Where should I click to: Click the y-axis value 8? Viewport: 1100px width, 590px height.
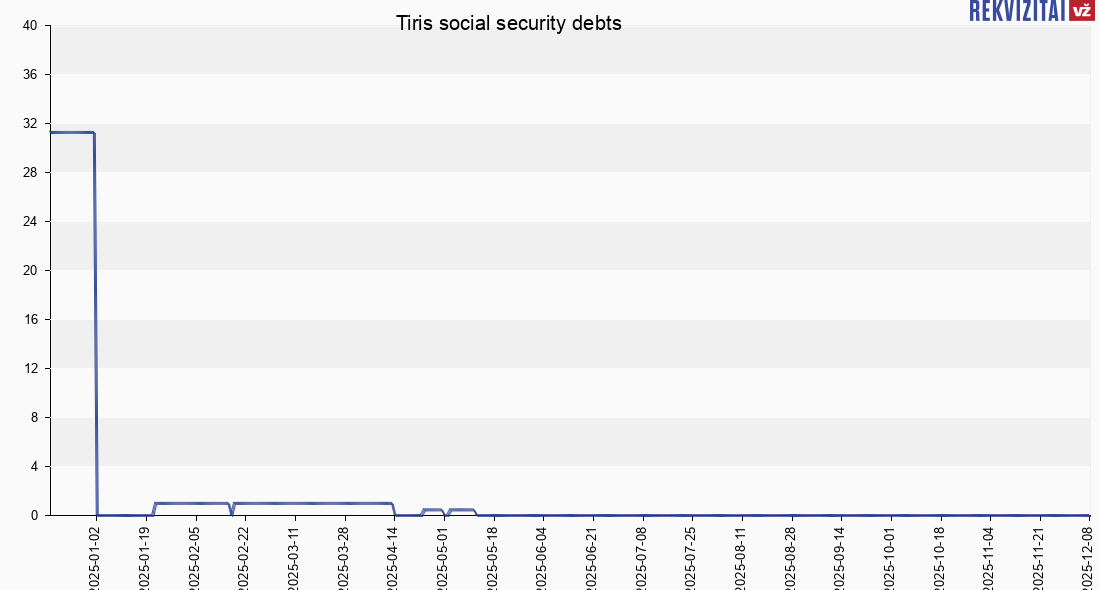tap(33, 418)
